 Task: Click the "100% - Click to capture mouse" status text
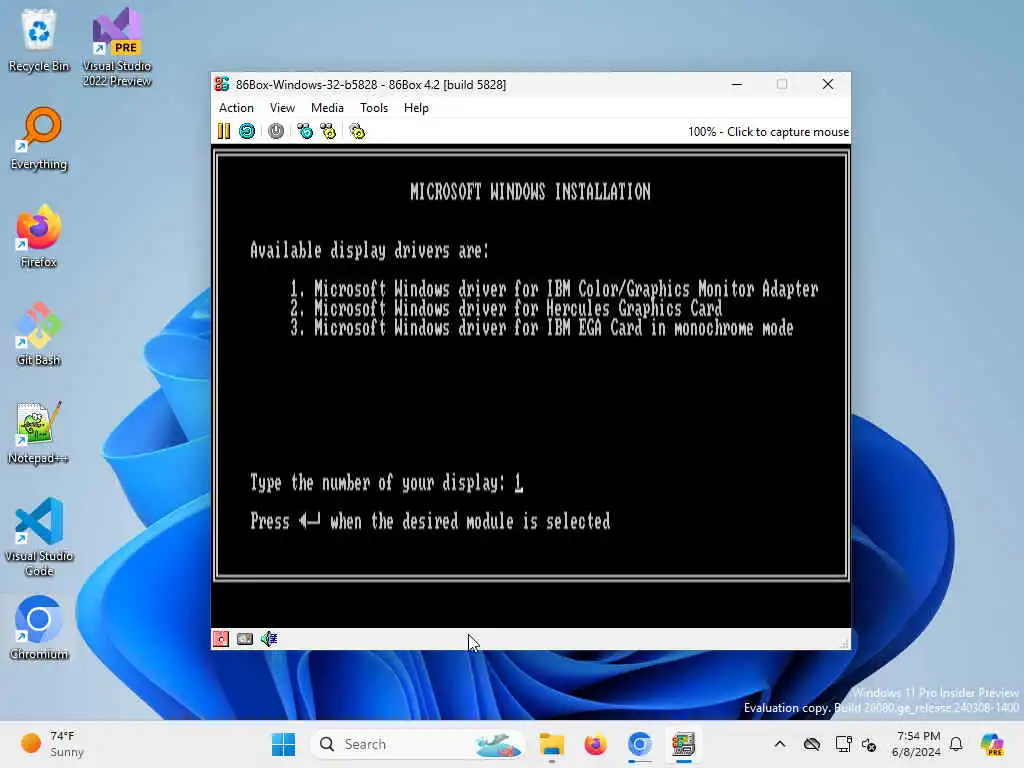click(768, 132)
